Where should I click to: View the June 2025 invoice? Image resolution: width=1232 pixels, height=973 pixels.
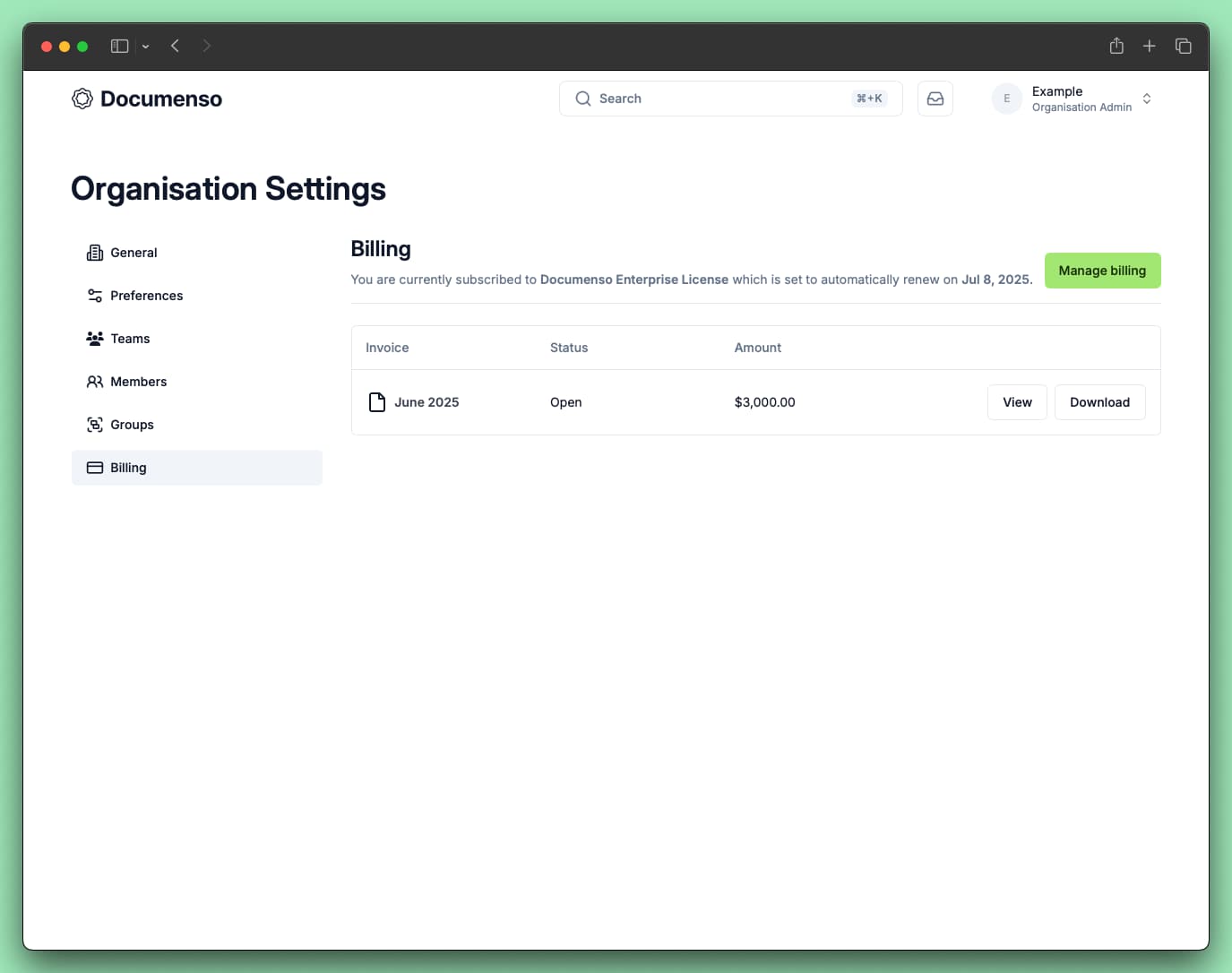[1017, 402]
